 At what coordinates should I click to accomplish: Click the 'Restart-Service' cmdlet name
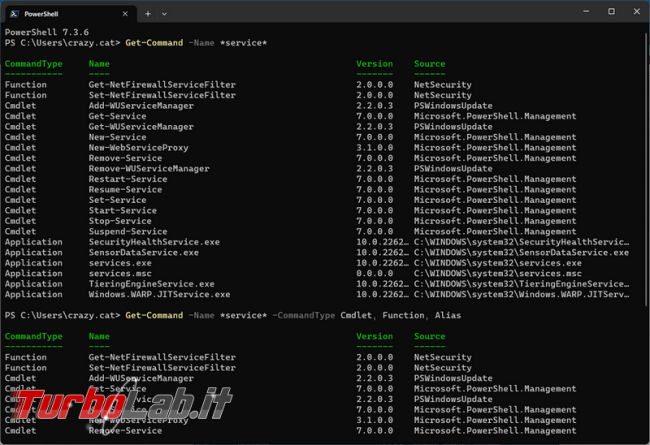(128, 179)
